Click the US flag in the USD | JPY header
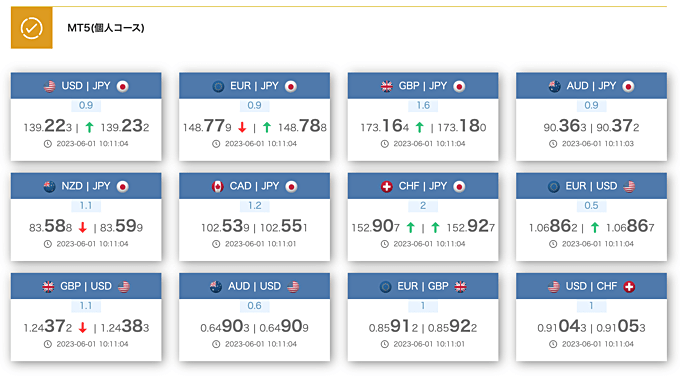This screenshot has width=680, height=377. point(49,86)
